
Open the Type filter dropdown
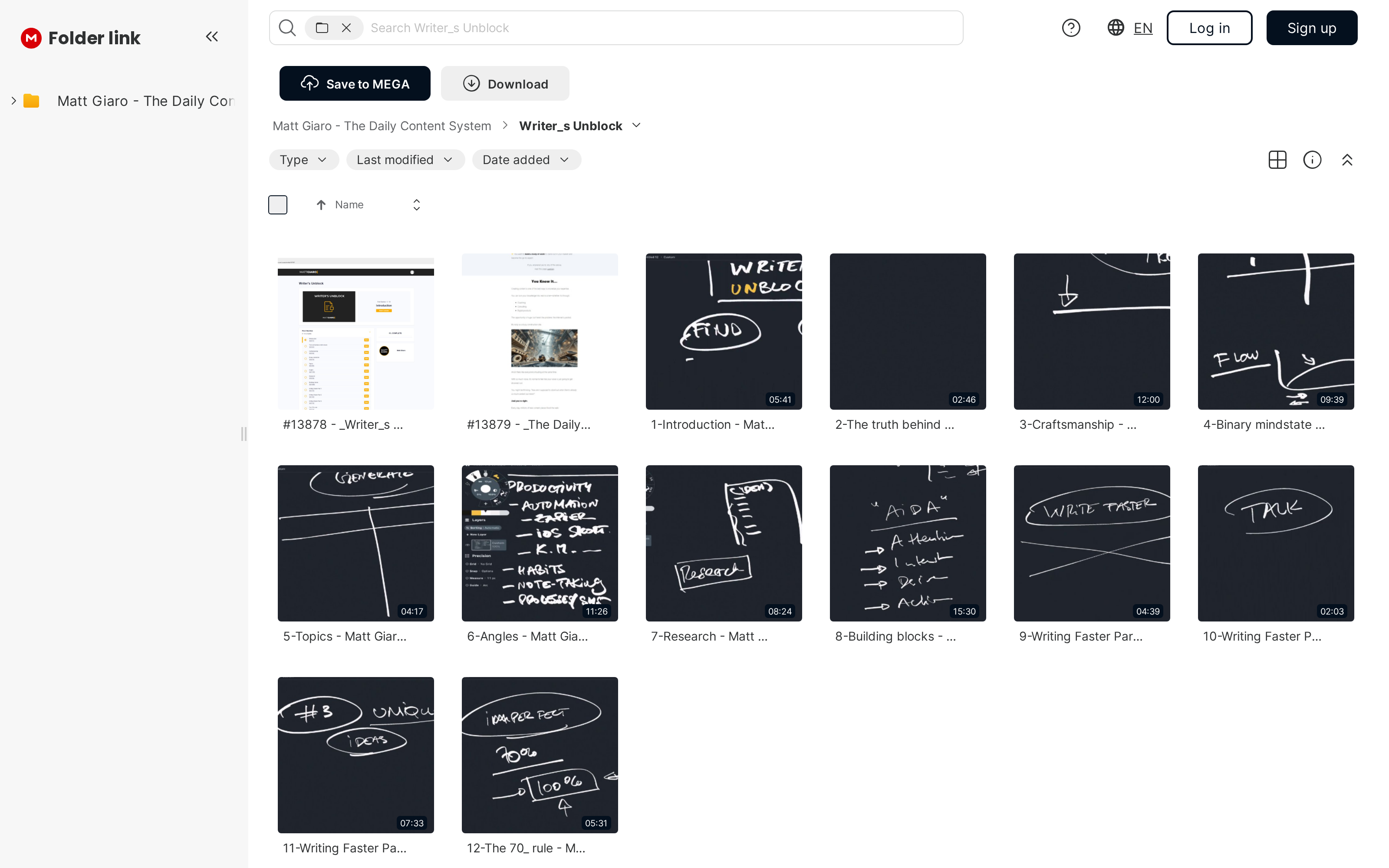[x=304, y=160]
